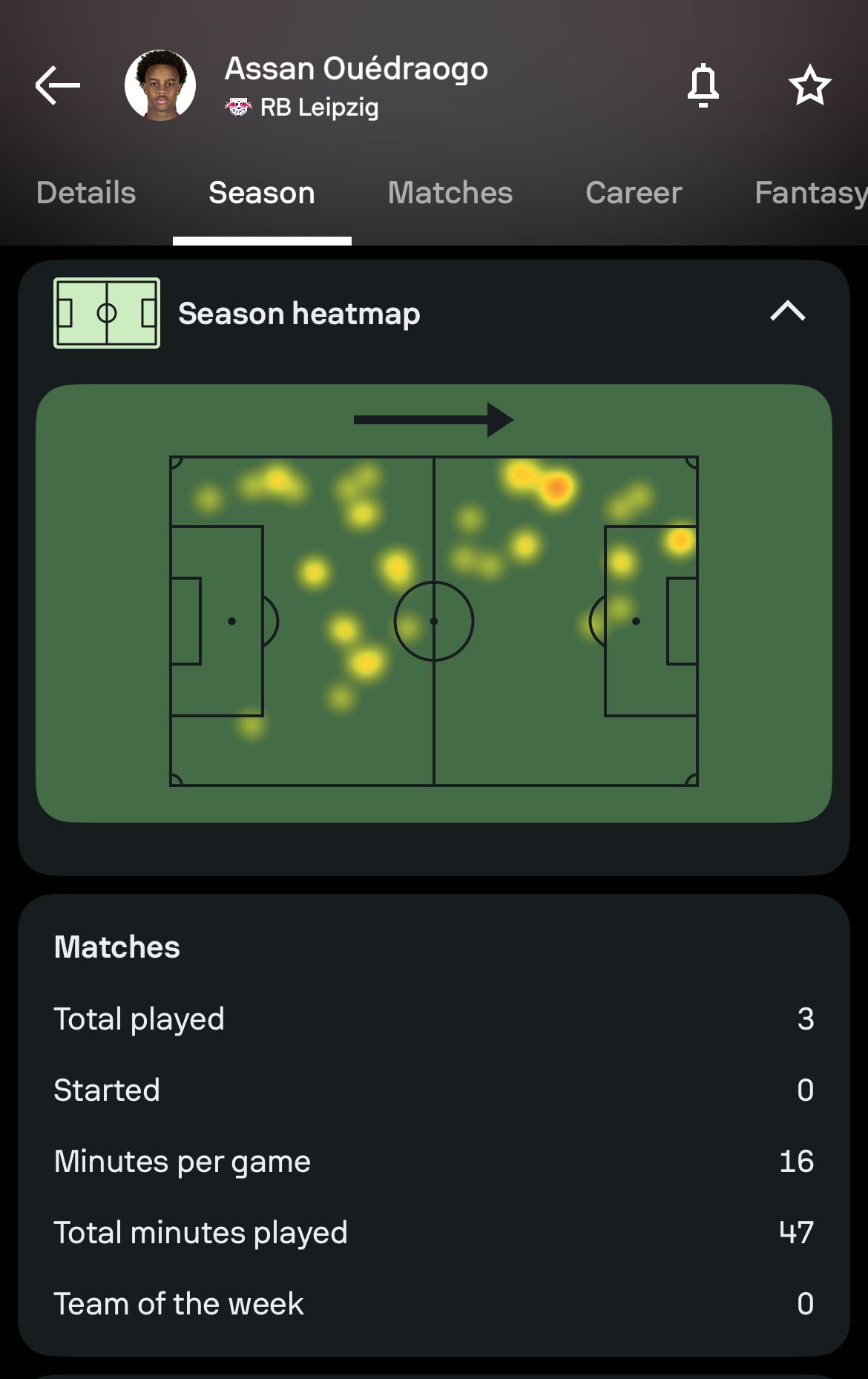The width and height of the screenshot is (868, 1379).
Task: Tap the attack direction arrow above pitch
Action: tap(433, 420)
